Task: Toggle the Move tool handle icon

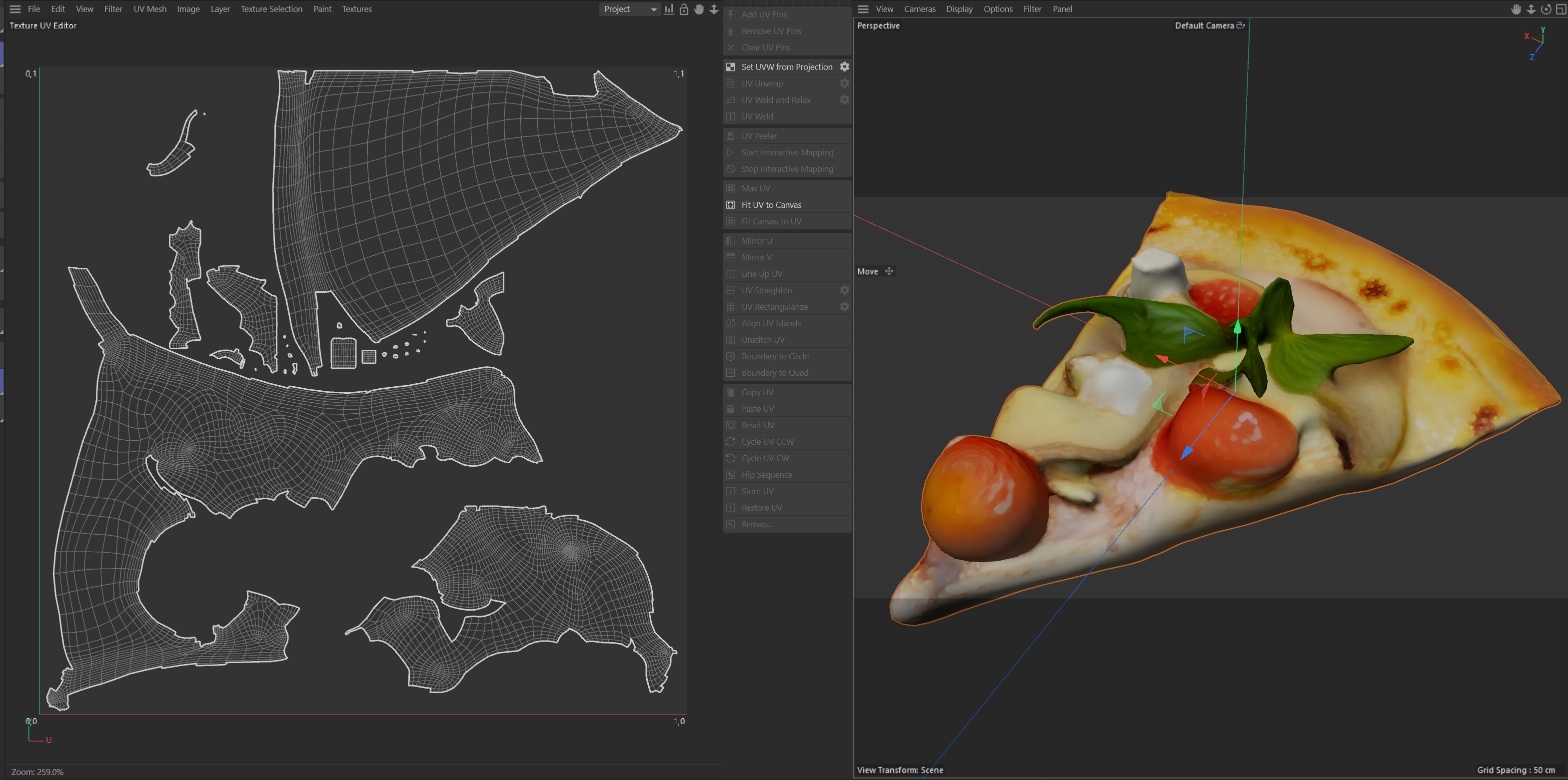Action: click(x=889, y=271)
